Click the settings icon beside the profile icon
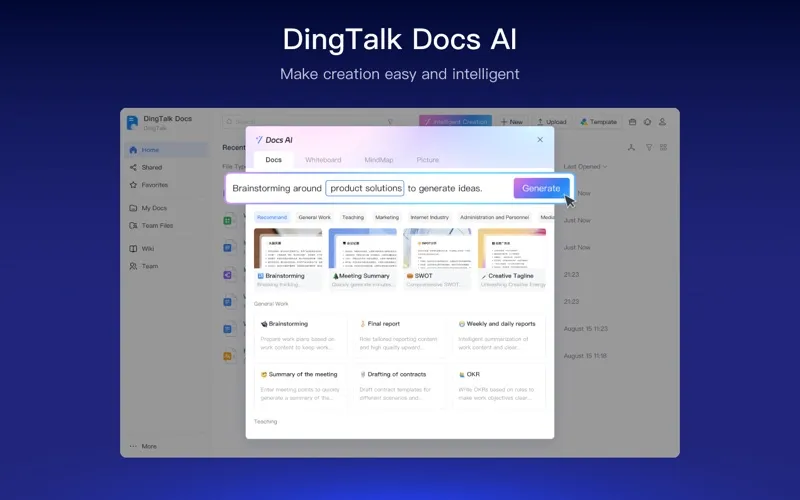800x500 pixels. pos(647,122)
